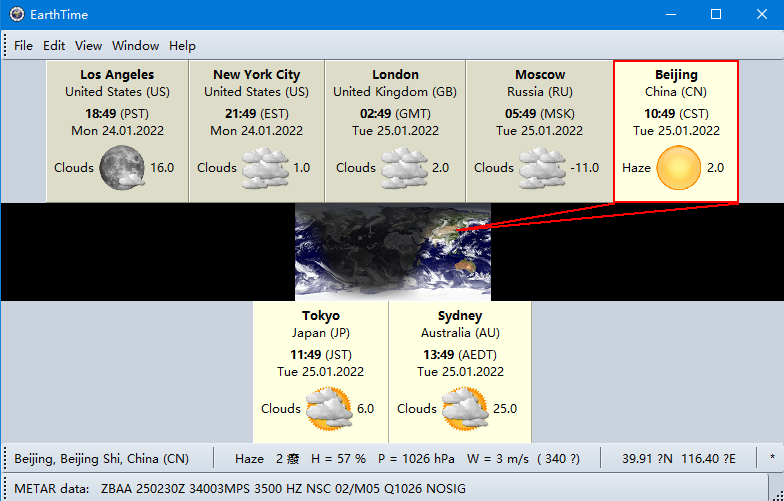Click the asterisk indicator in status bar
The width and height of the screenshot is (784, 501).
[x=772, y=458]
